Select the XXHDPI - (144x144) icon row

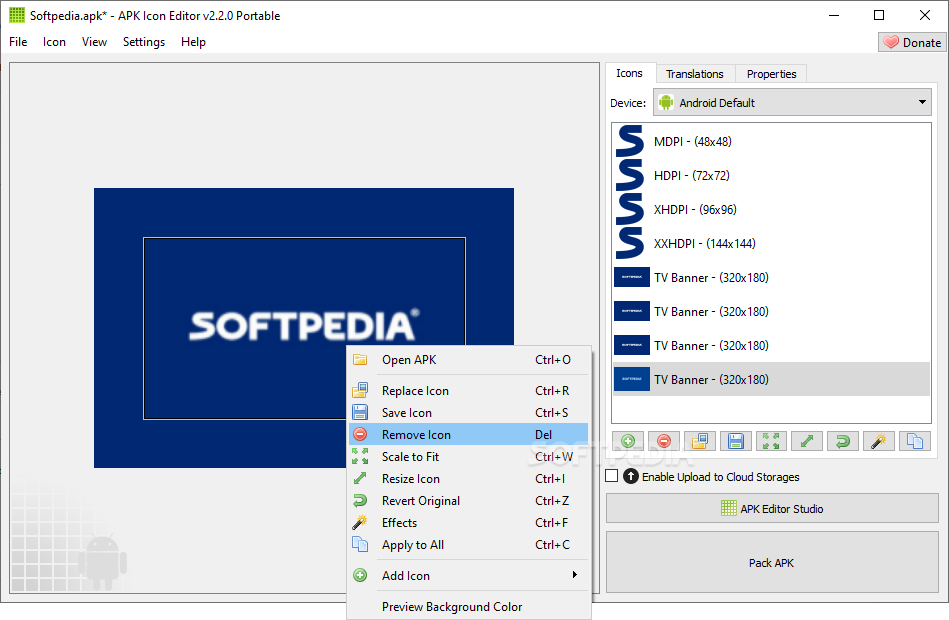pyautogui.click(x=771, y=243)
